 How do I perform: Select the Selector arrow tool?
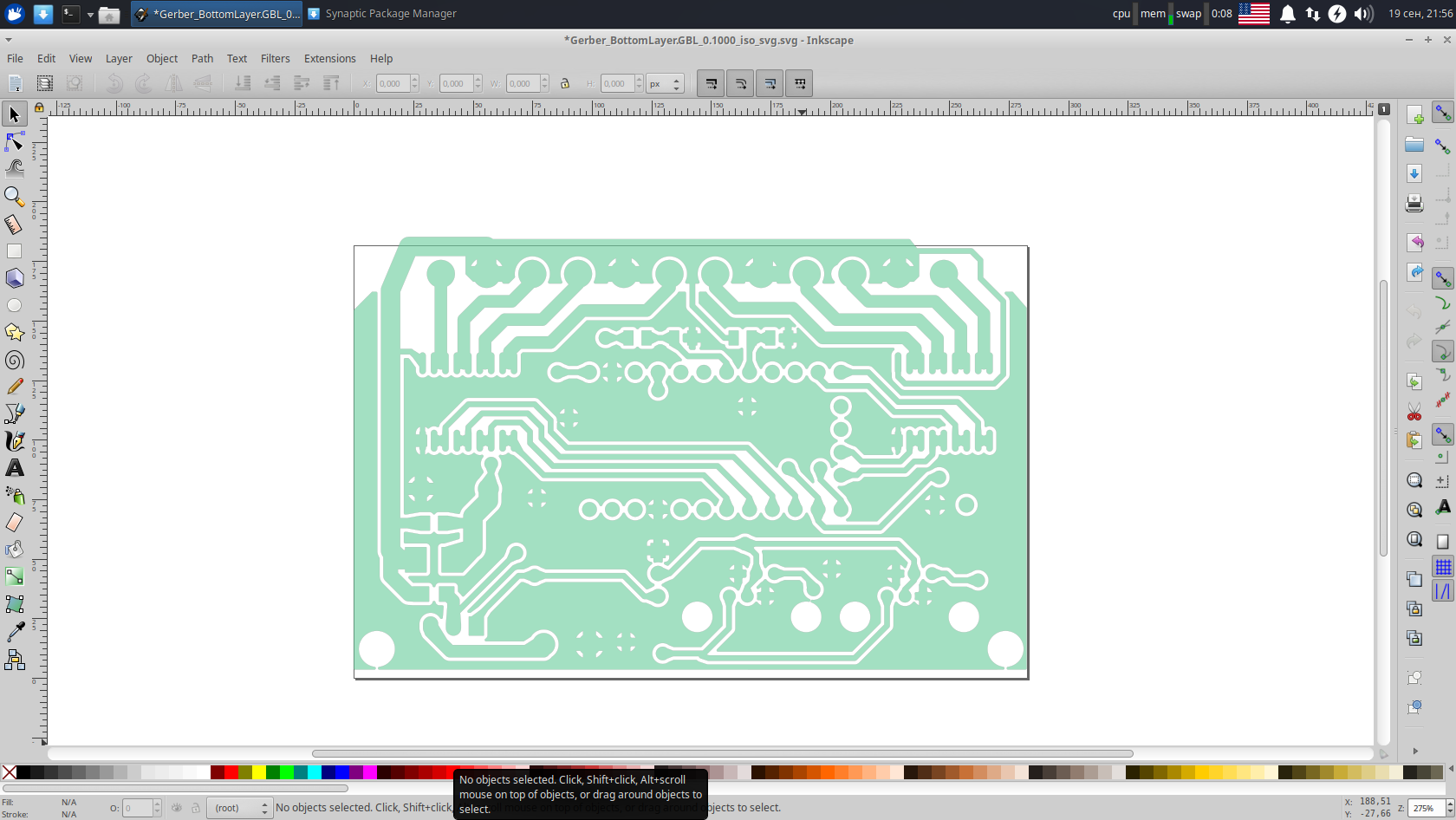click(x=15, y=114)
